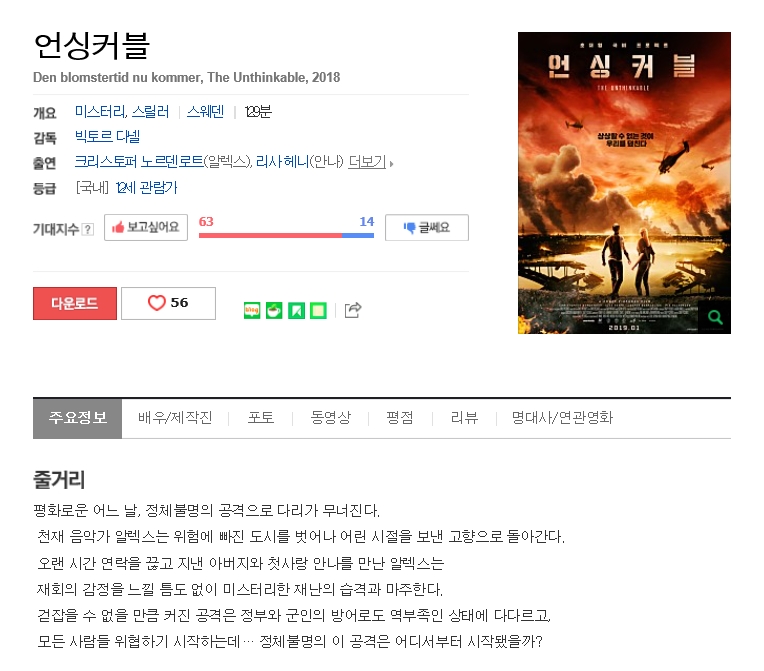Screen dimensions: 764x671
Task: Click the Naver blog share icon
Action: (x=252, y=310)
